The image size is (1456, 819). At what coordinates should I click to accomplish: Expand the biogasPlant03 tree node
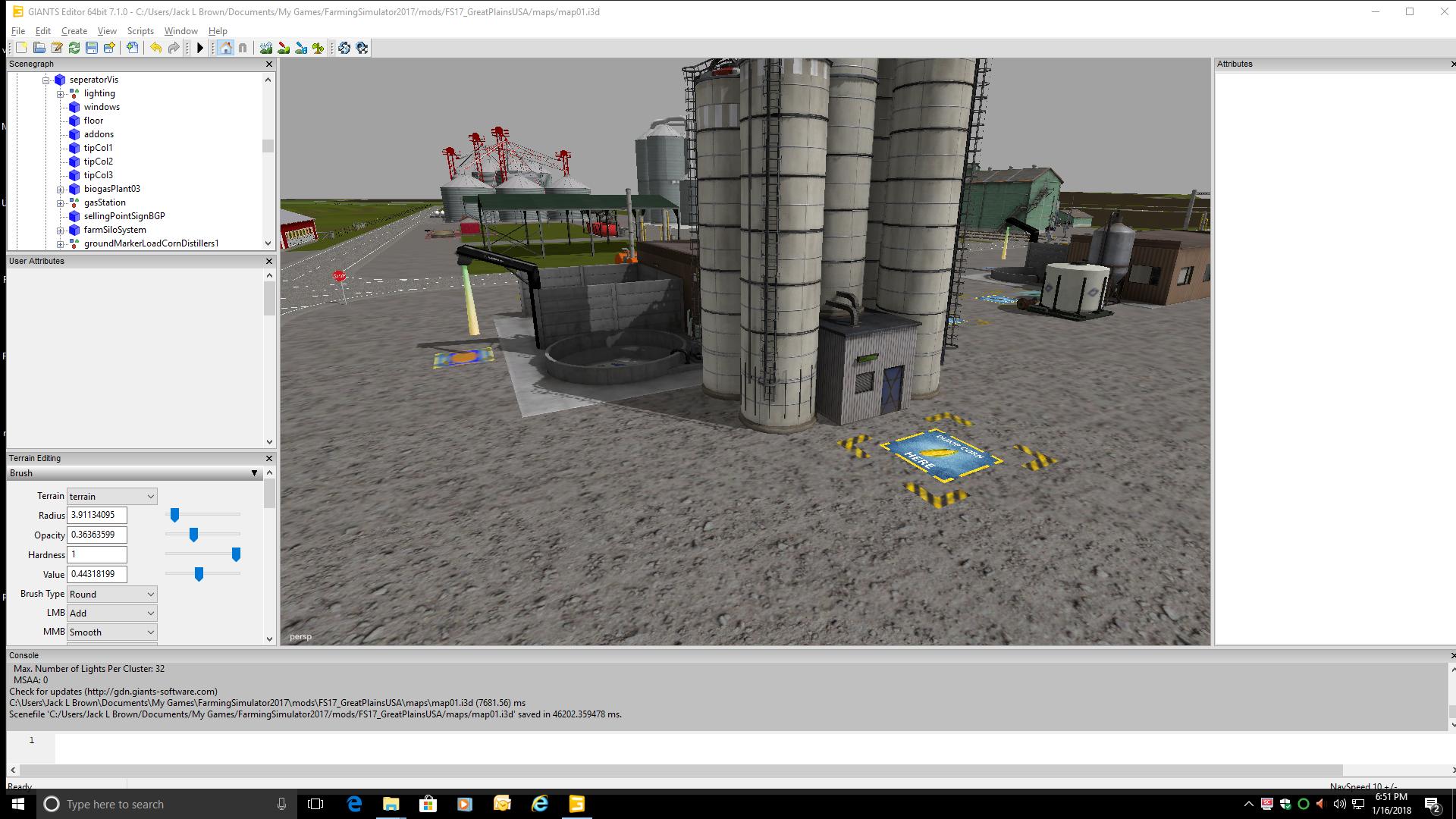pyautogui.click(x=61, y=189)
